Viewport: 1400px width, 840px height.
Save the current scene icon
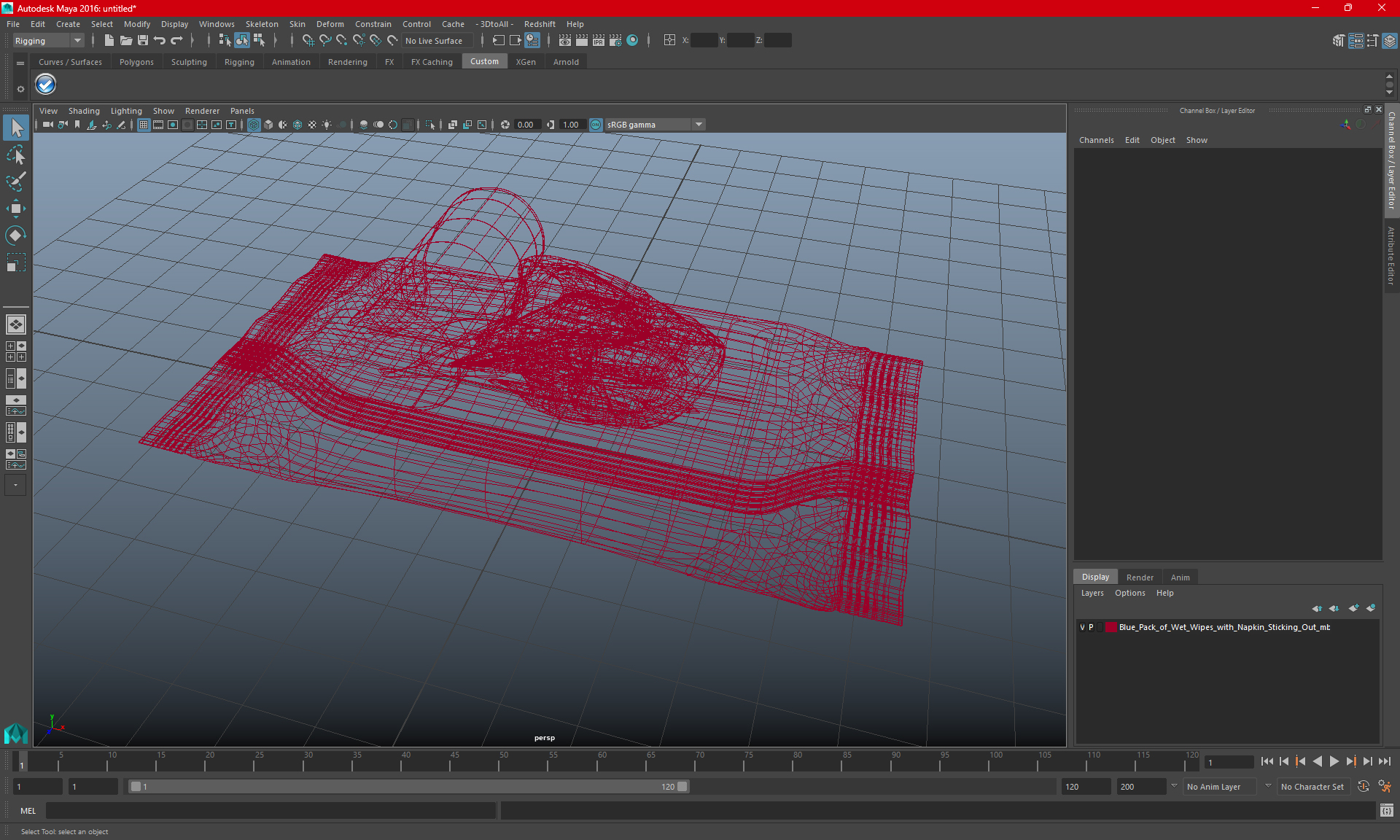[143, 41]
